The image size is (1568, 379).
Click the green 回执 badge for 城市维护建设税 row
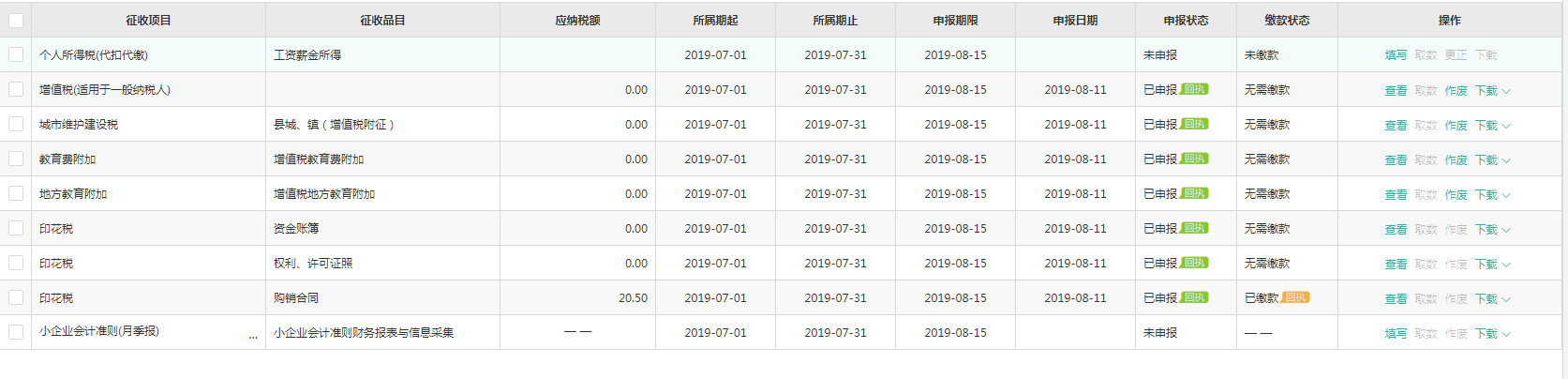(1194, 124)
